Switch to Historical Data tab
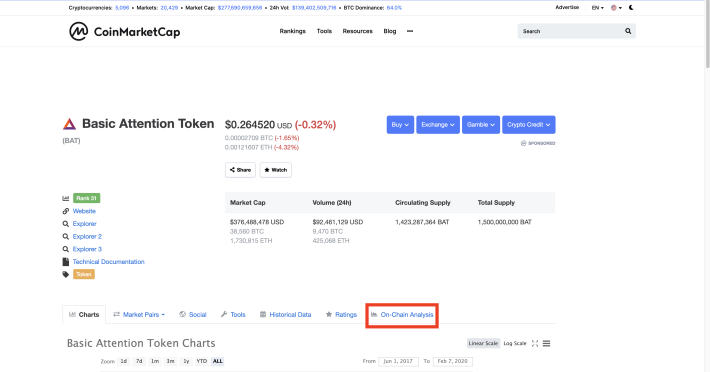Image resolution: width=710 pixels, height=372 pixels. point(285,315)
